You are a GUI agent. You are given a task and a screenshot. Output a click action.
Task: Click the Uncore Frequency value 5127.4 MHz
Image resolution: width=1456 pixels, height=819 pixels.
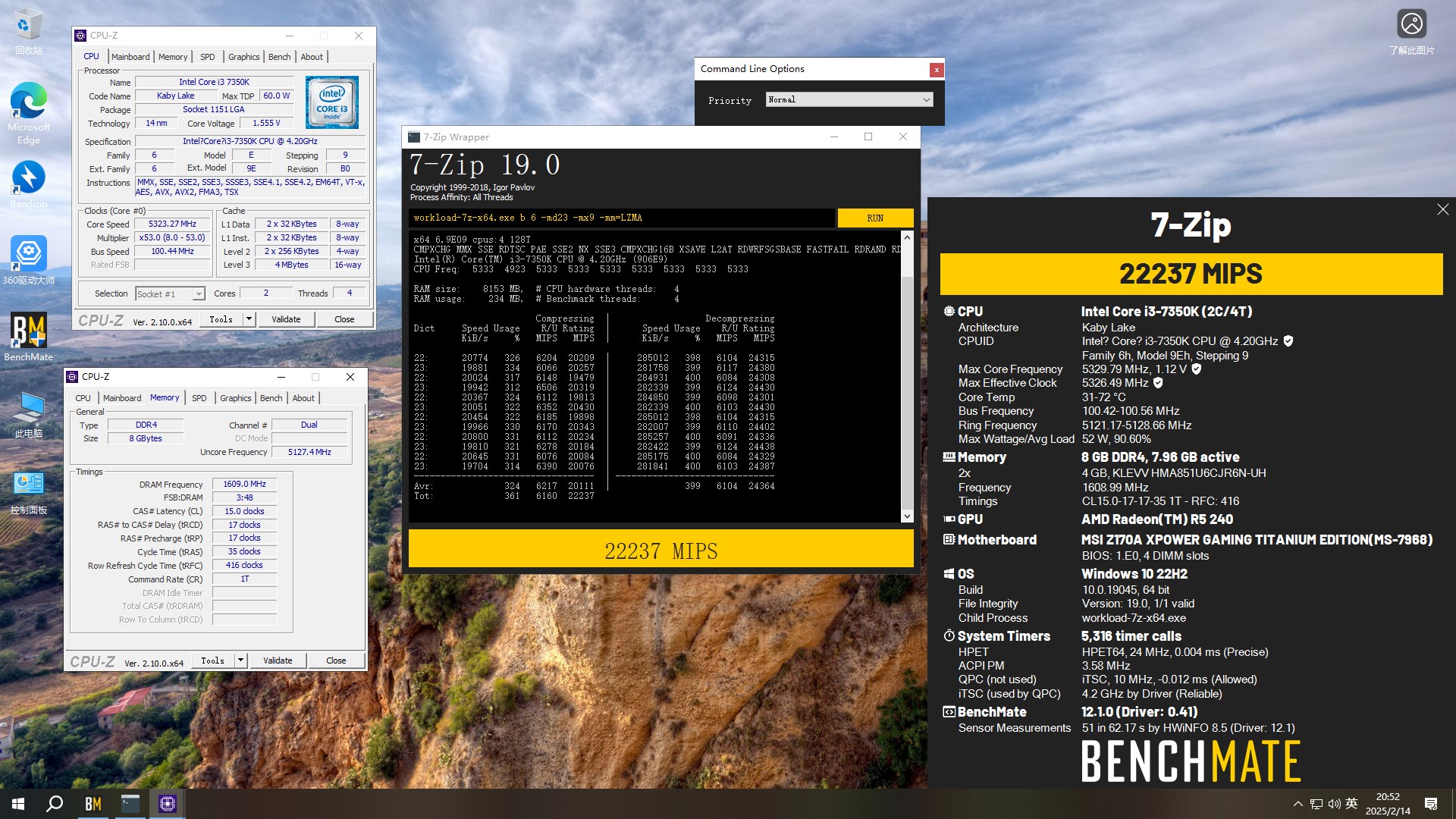tap(309, 452)
